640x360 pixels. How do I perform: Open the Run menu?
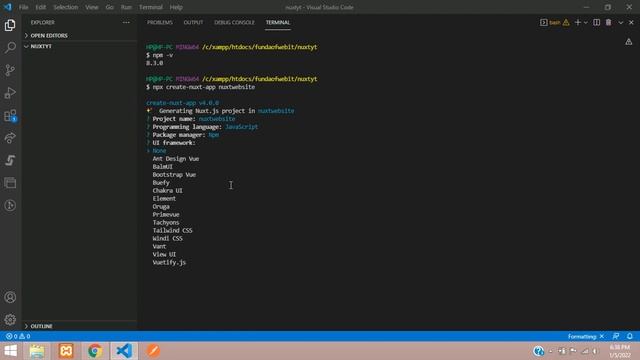click(126, 7)
